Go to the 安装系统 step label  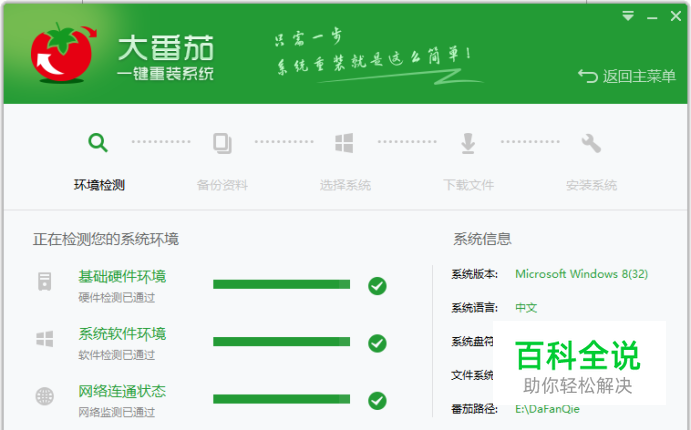point(591,185)
